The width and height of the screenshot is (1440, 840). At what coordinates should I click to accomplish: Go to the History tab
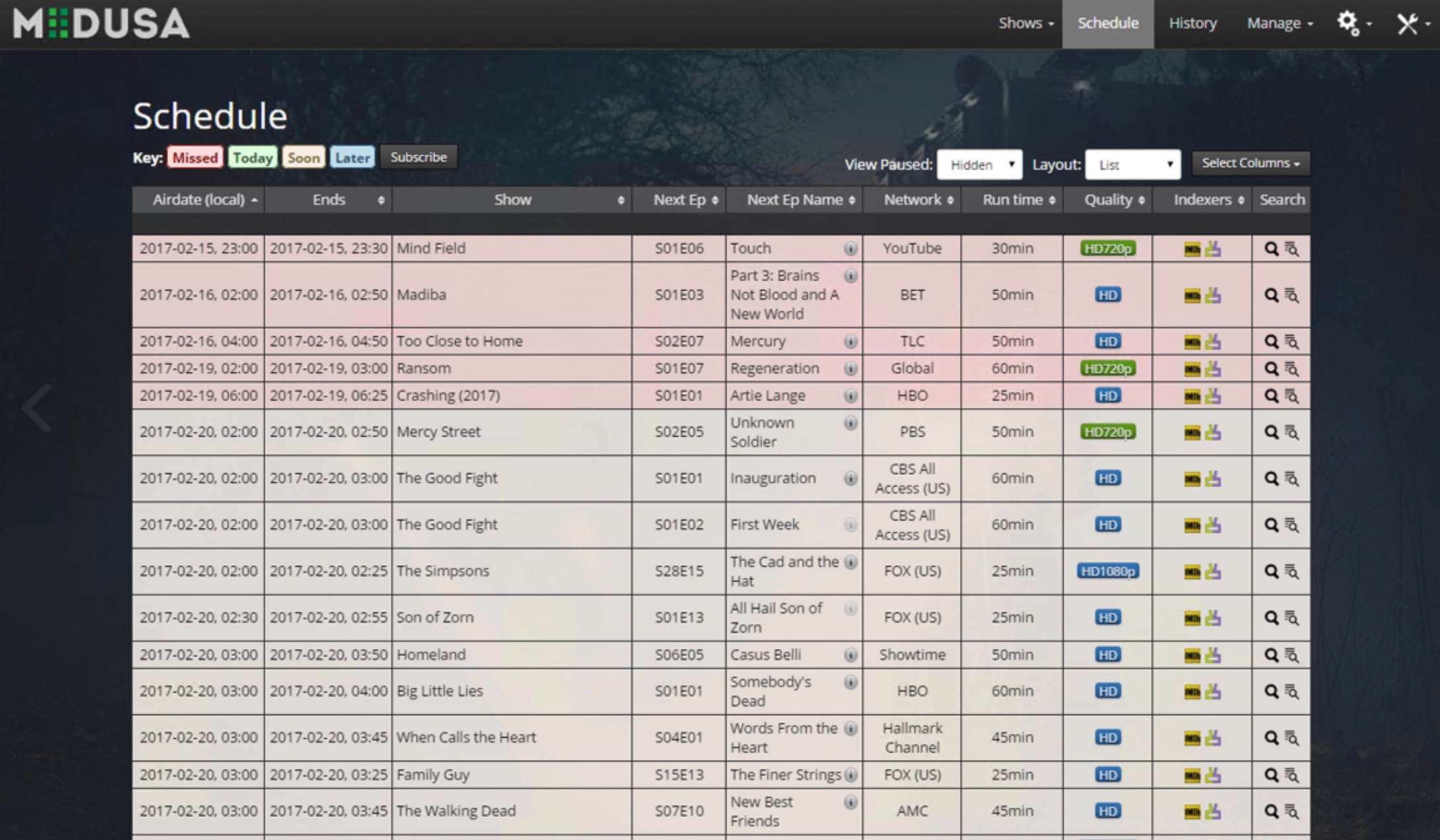[1192, 23]
